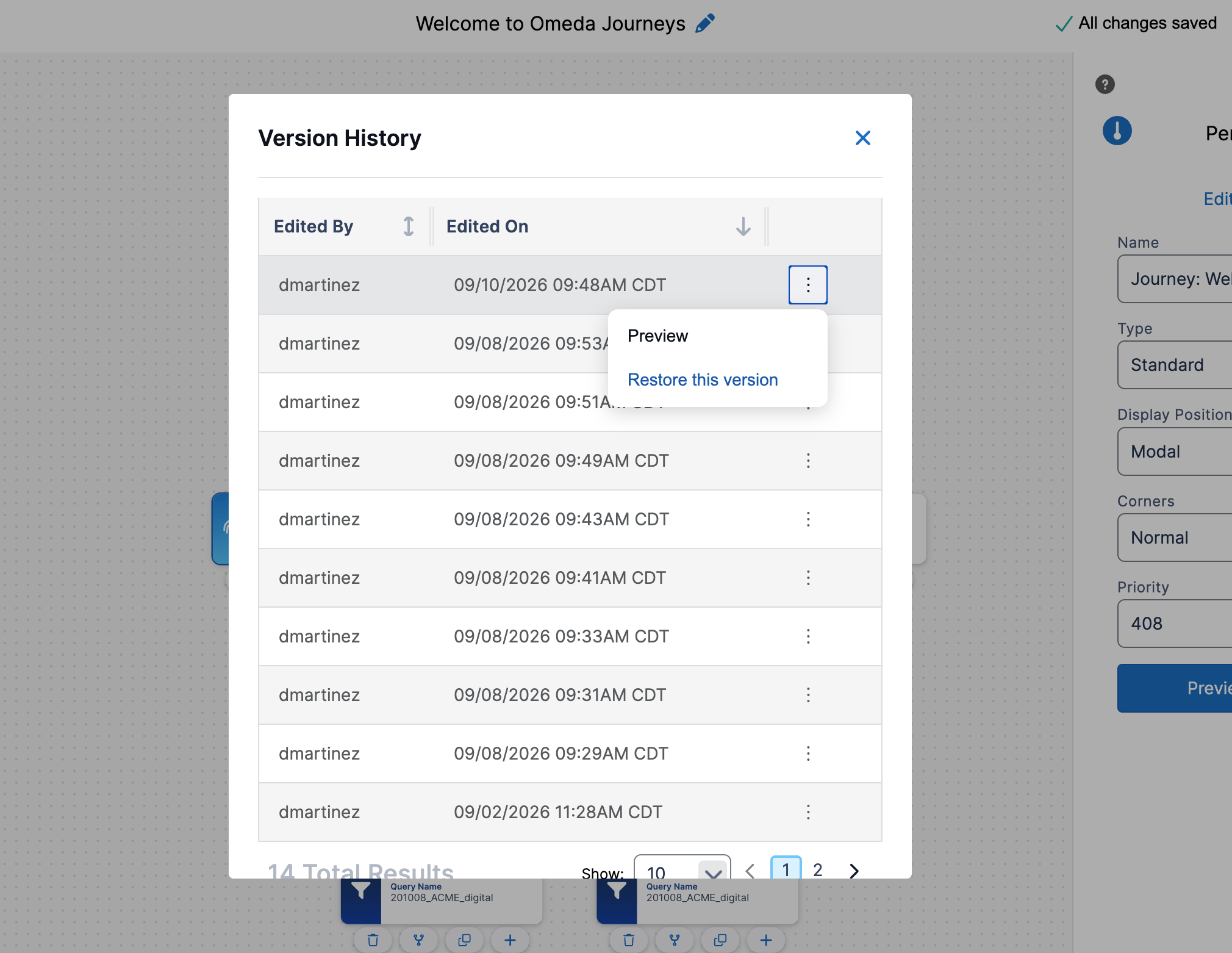Screen dimensions: 1232x953
Task: Click the Priority field with 408
Action: [x=1175, y=624]
